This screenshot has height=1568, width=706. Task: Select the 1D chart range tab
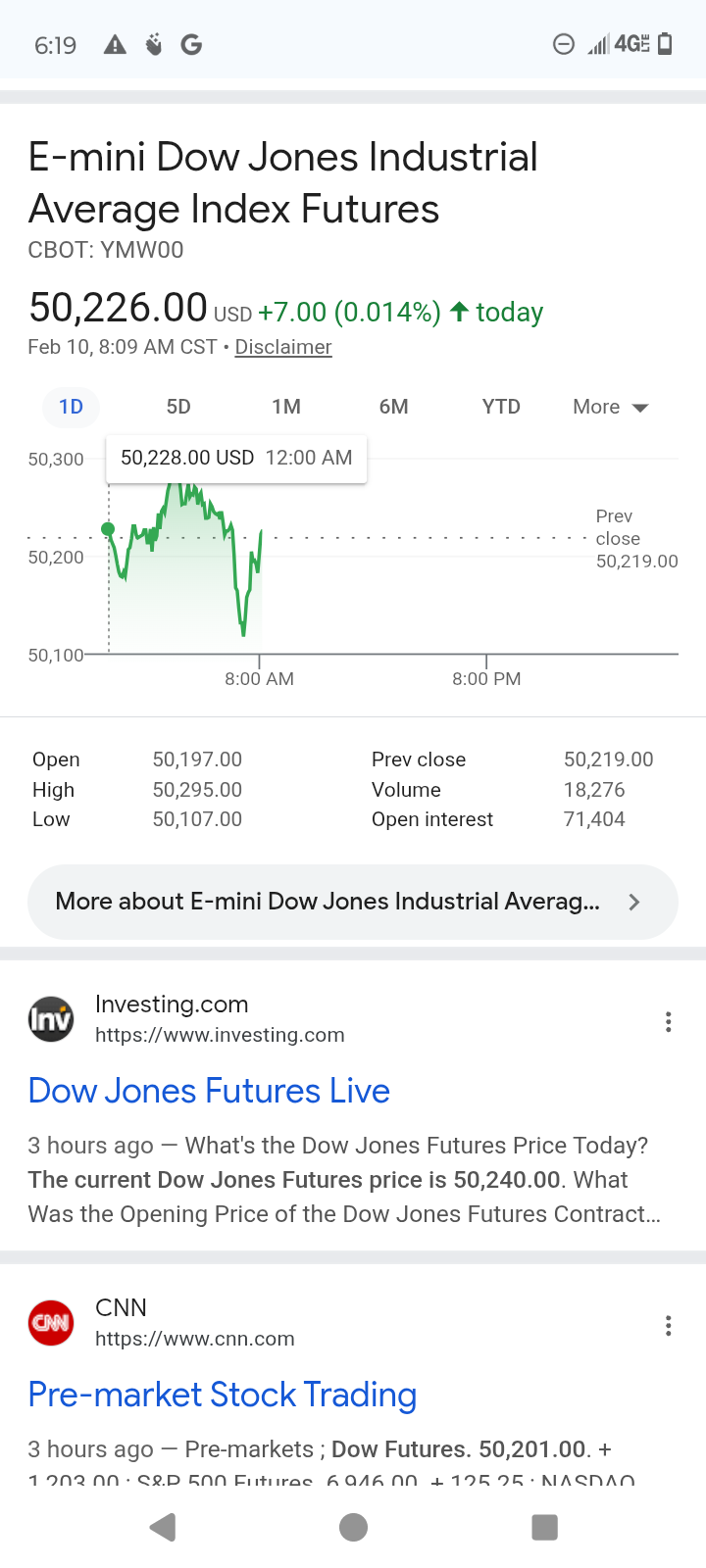(x=71, y=407)
